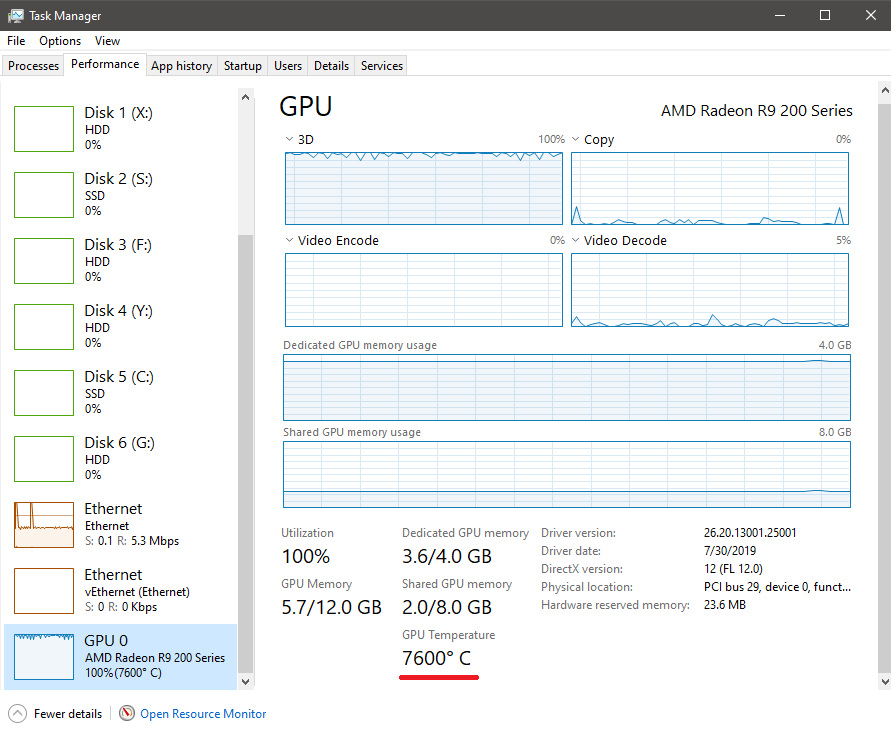The height and width of the screenshot is (731, 891).
Task: Open the Video Decode engine dropdown
Action: tap(576, 240)
